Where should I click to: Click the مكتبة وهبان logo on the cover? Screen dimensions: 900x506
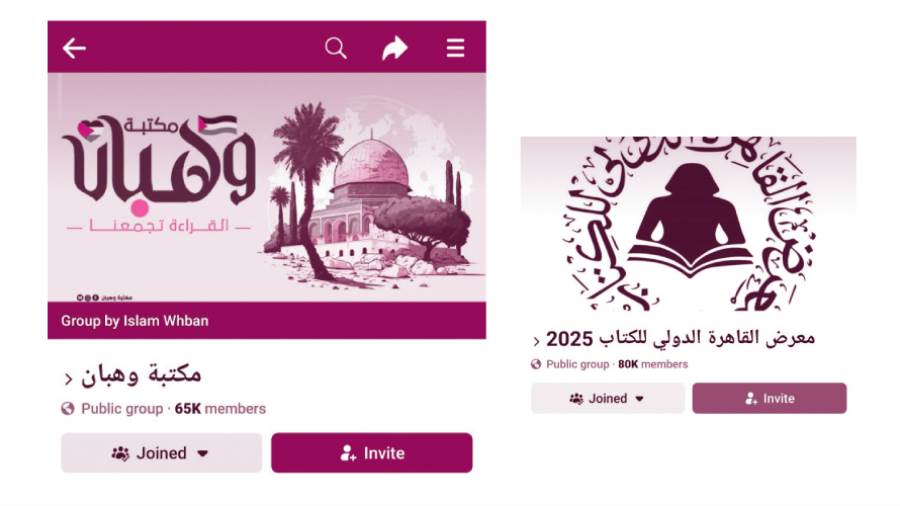tap(158, 166)
